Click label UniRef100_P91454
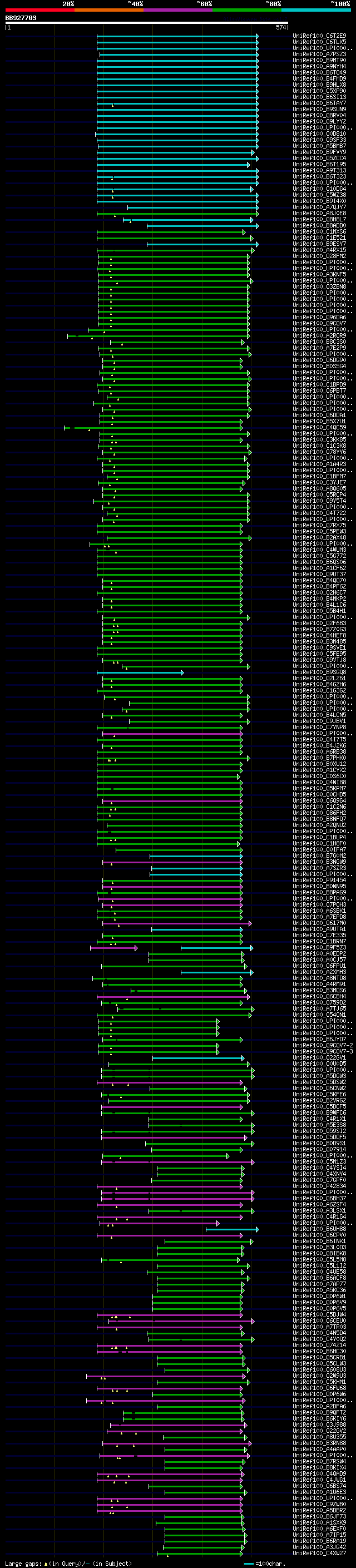The width and height of the screenshot is (356, 1568). click(x=319, y=880)
